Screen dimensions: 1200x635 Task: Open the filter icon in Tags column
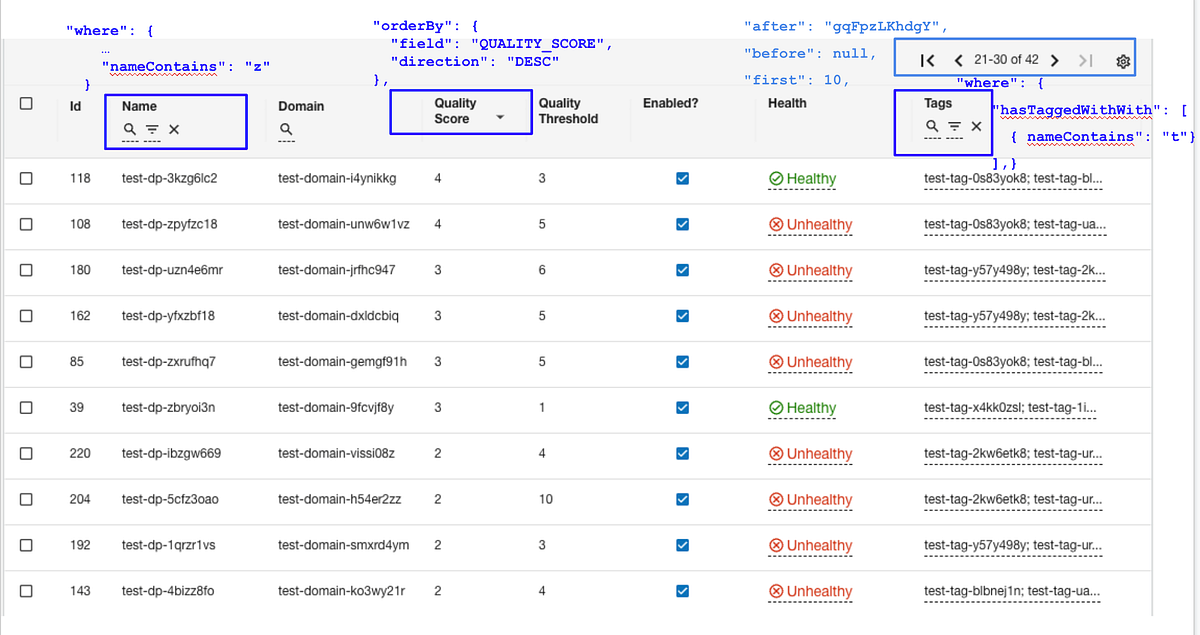click(x=954, y=126)
